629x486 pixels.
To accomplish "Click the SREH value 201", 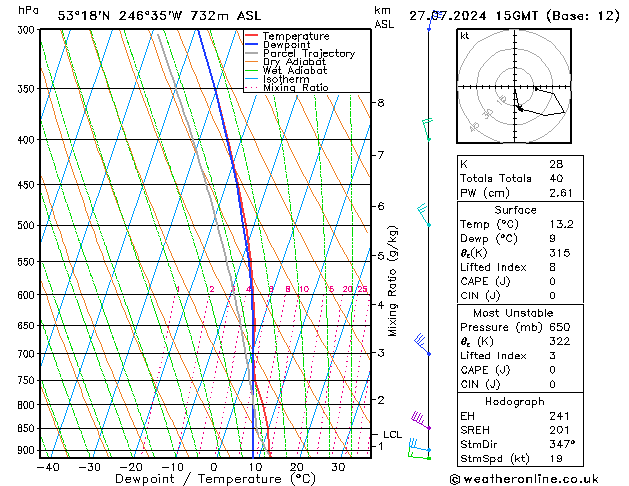I will tap(559, 430).
